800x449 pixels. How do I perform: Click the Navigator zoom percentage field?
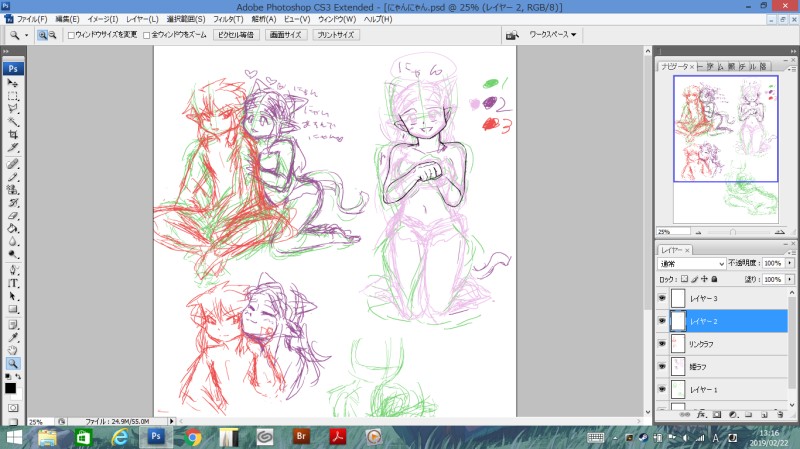673,232
